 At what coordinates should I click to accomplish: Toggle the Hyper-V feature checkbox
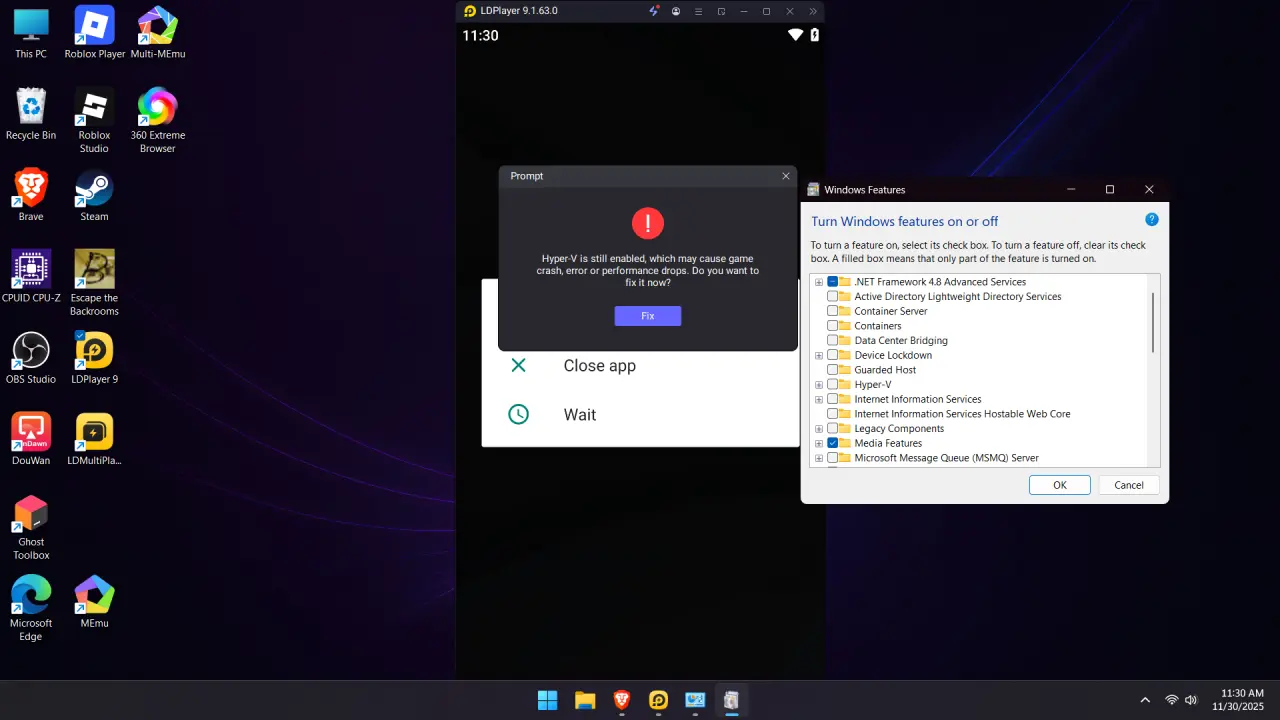[x=833, y=385]
